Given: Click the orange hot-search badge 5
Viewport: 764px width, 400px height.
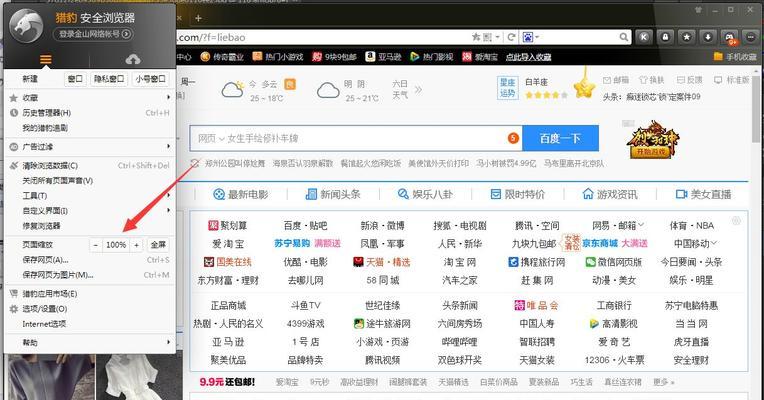Looking at the screenshot, I should tap(513, 138).
